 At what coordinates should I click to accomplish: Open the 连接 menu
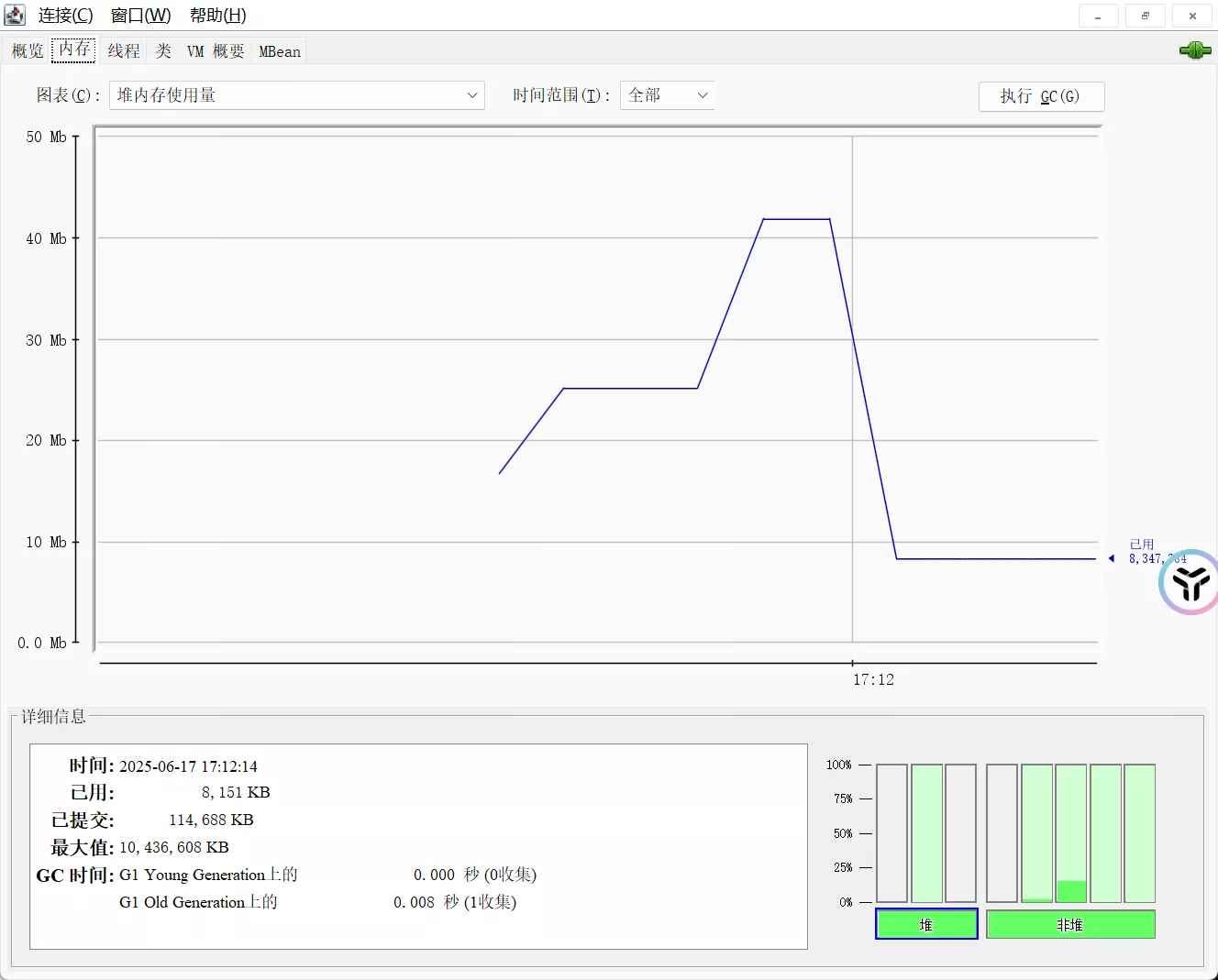[x=65, y=16]
